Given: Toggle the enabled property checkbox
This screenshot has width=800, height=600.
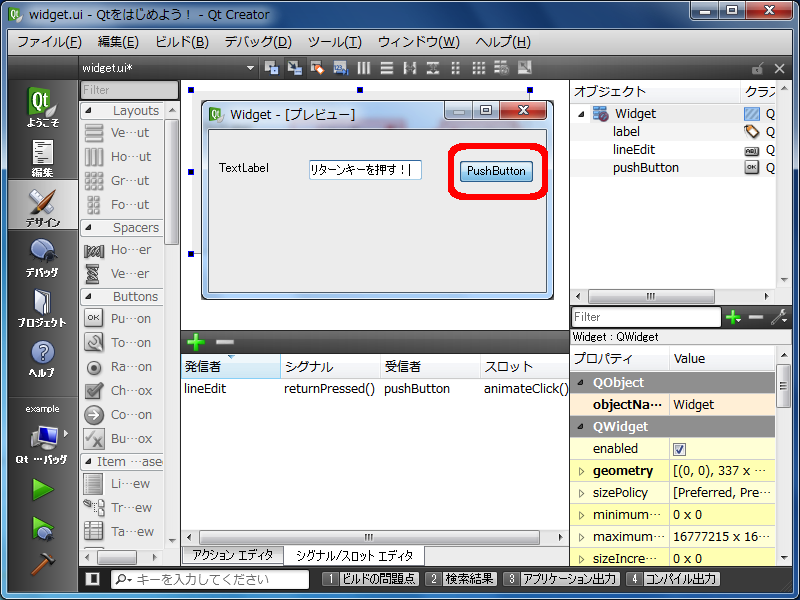Looking at the screenshot, I should 680,449.
